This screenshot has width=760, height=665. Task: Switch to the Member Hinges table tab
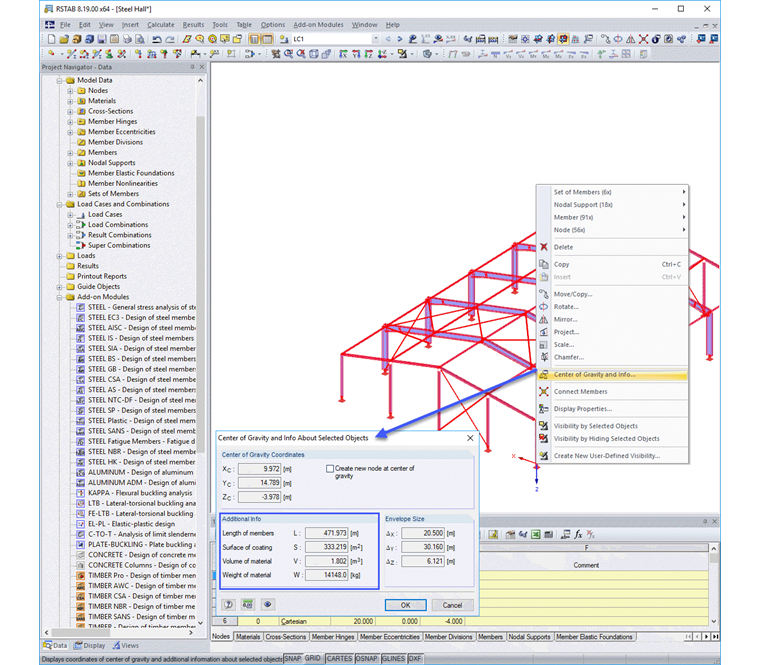click(333, 636)
